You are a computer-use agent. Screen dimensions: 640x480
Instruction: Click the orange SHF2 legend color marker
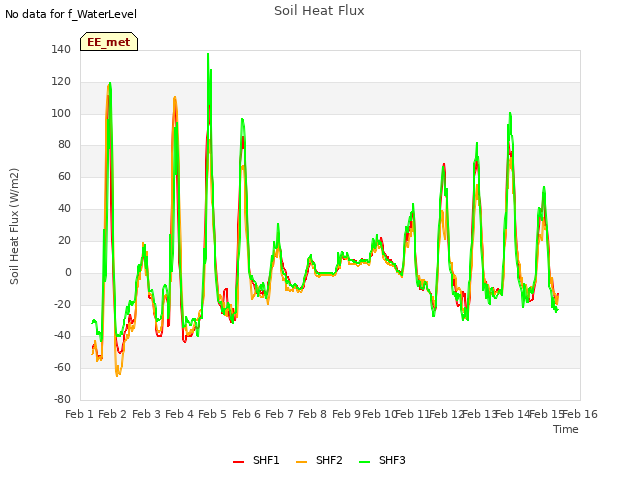point(301,462)
